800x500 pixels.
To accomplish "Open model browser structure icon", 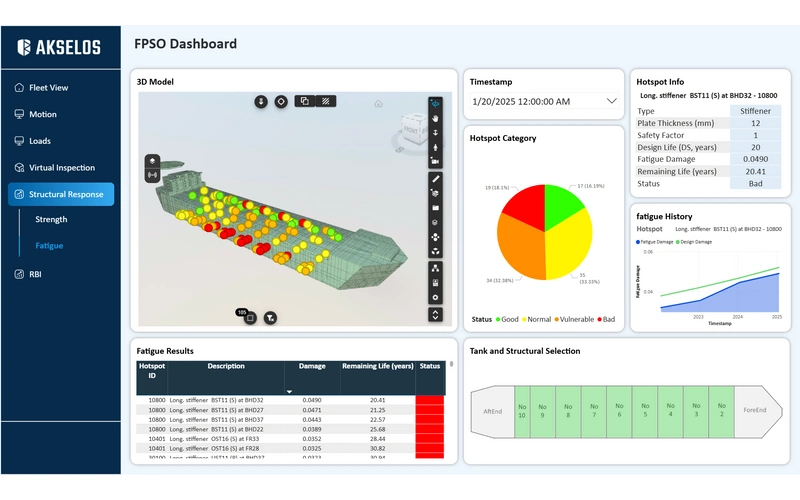I will point(435,268).
